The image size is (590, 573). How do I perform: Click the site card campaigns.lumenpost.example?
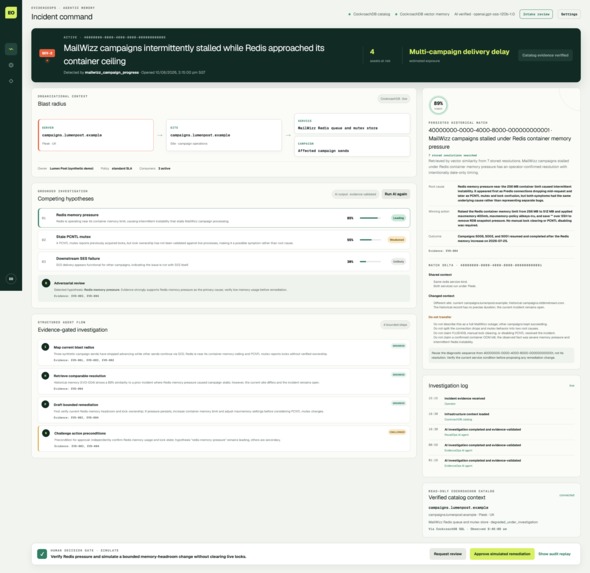[x=224, y=135]
